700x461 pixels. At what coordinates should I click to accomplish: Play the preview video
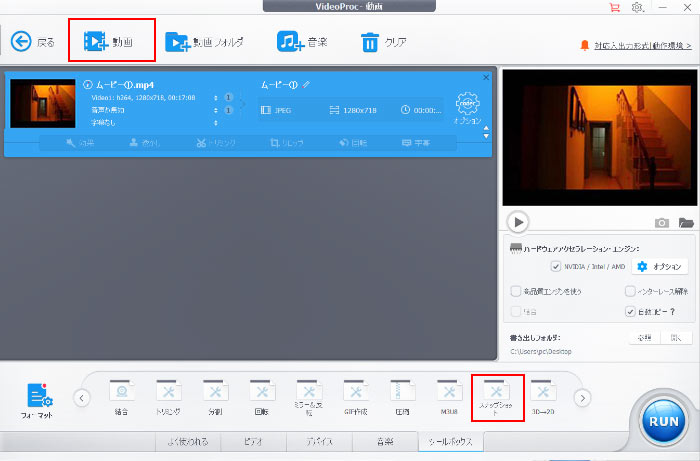click(x=517, y=222)
